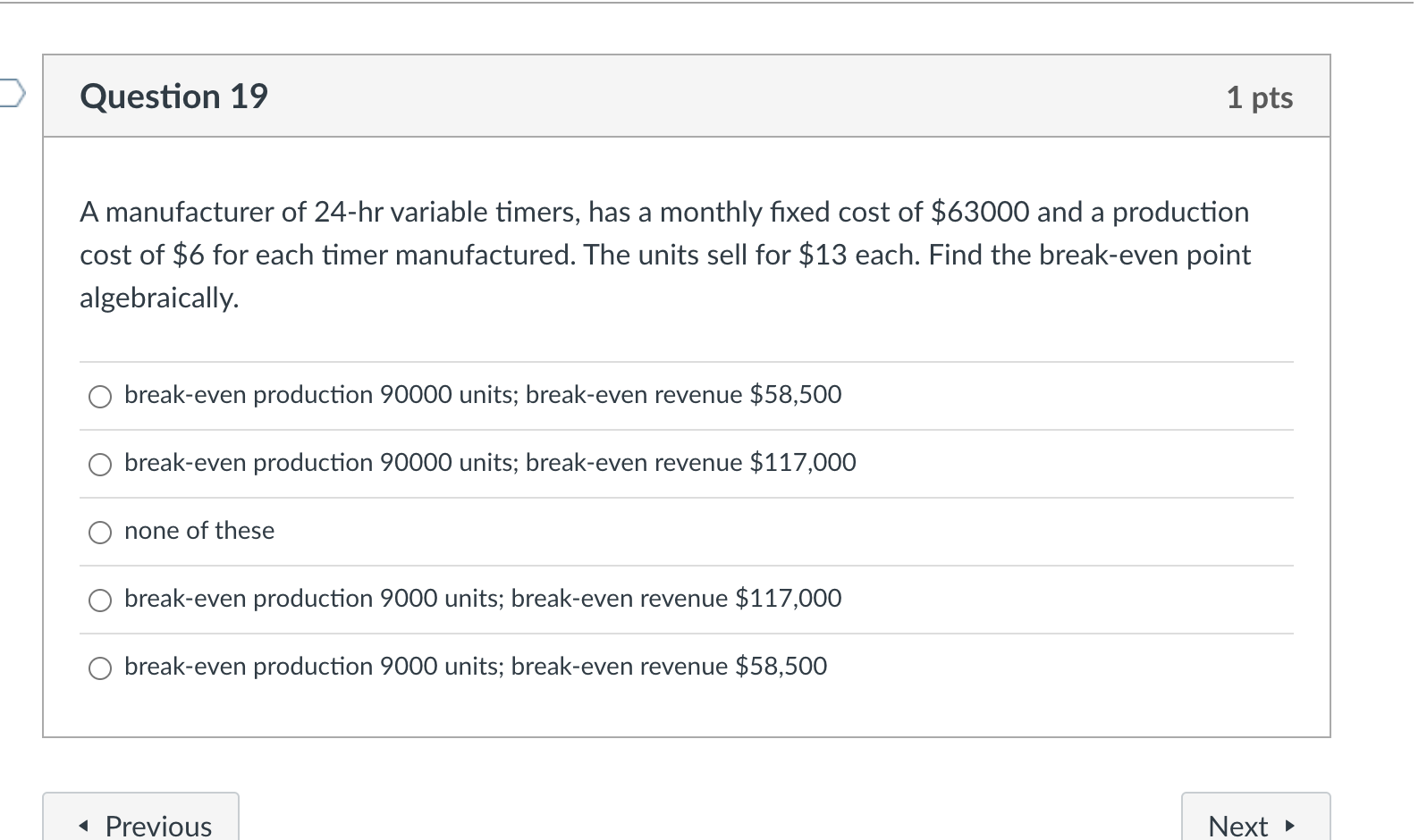Flag Question 19 with the bookmark icon
The width and height of the screenshot is (1427, 840).
tap(13, 93)
